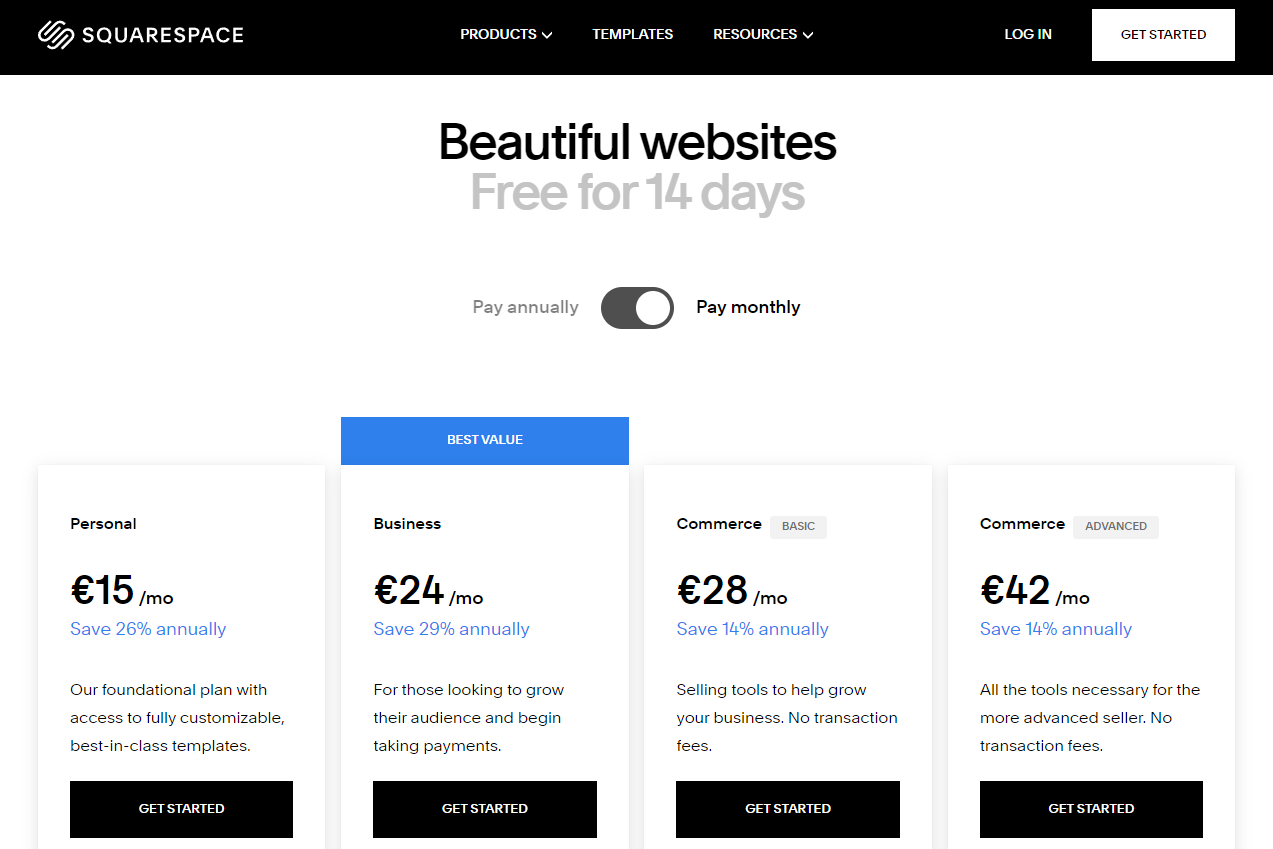Select the Pay monthly label
Screen dimensions: 1273x849
748,307
